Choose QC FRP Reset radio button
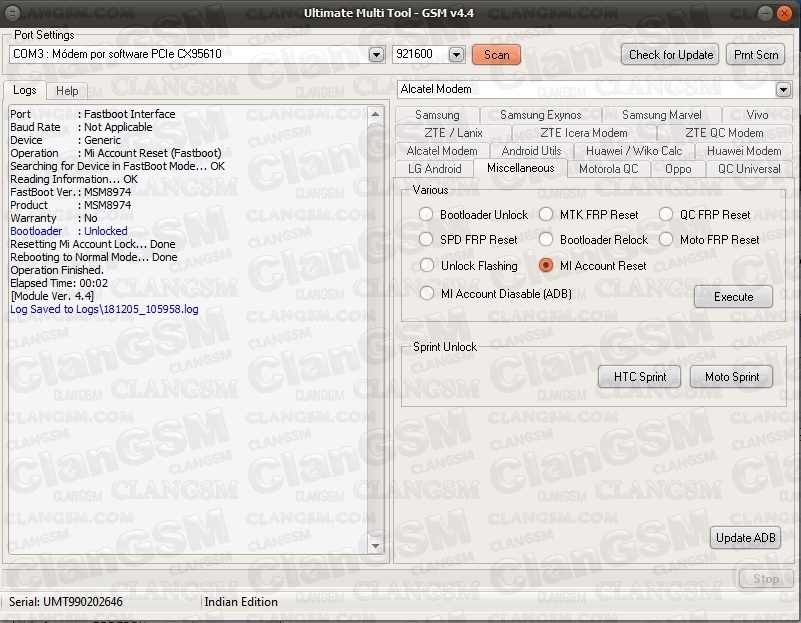 (666, 214)
